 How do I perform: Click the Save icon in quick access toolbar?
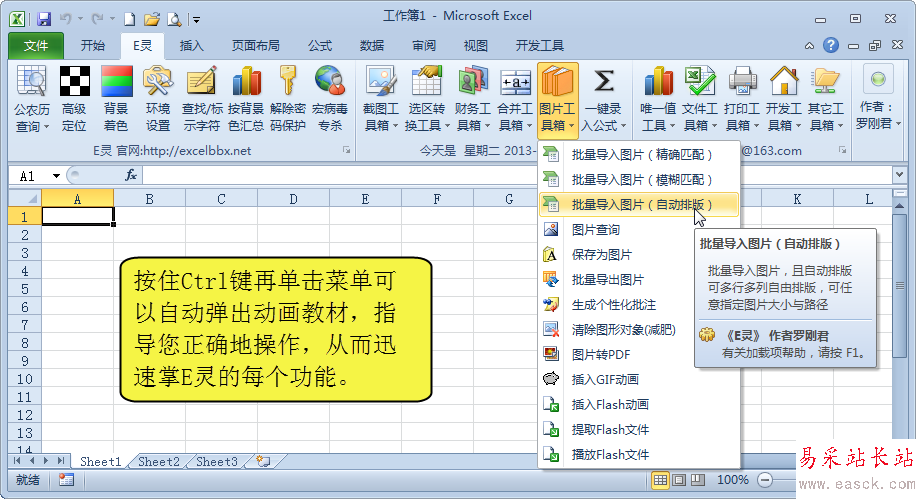tap(44, 19)
